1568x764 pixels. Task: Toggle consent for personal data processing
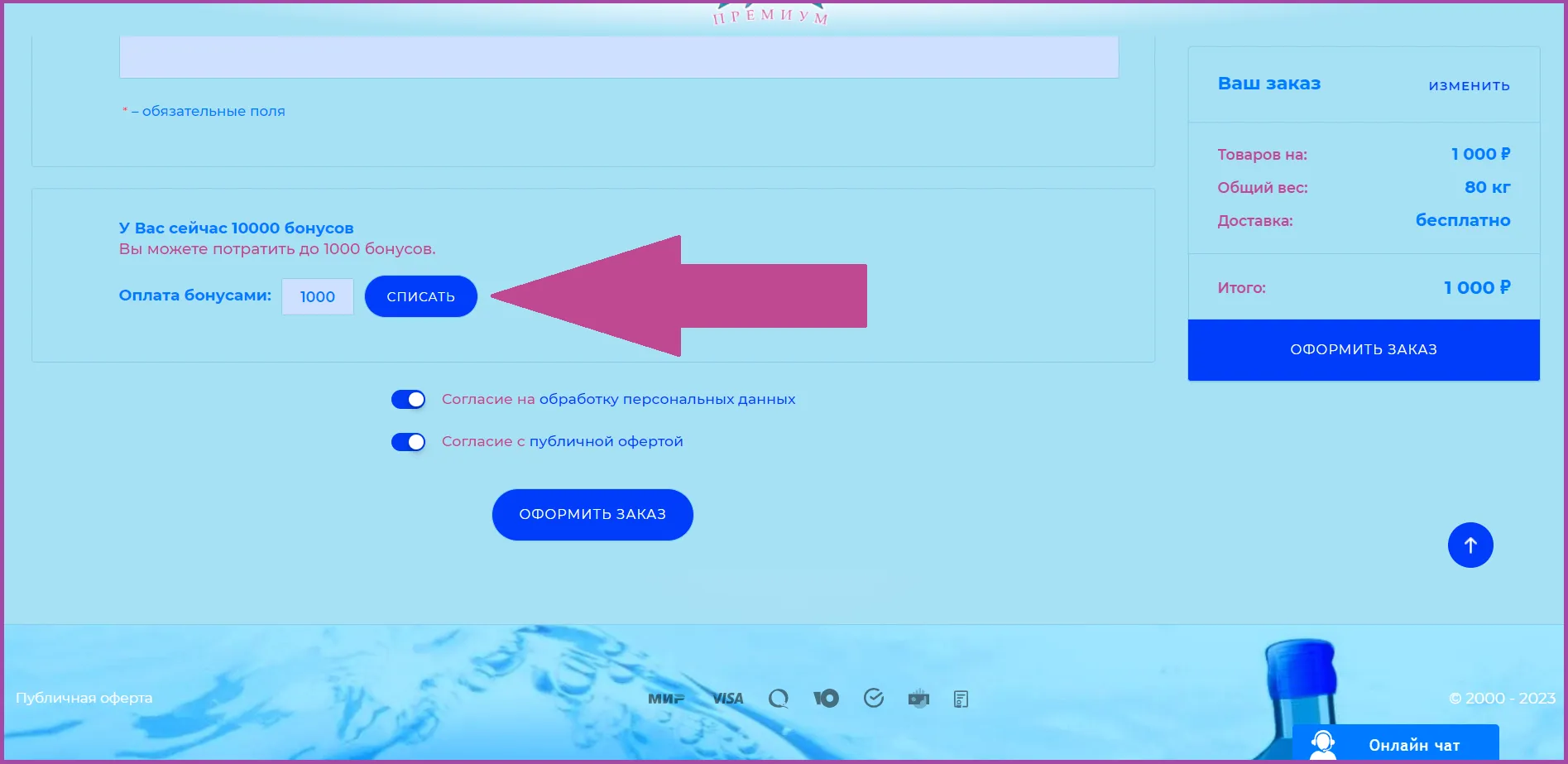pos(408,400)
